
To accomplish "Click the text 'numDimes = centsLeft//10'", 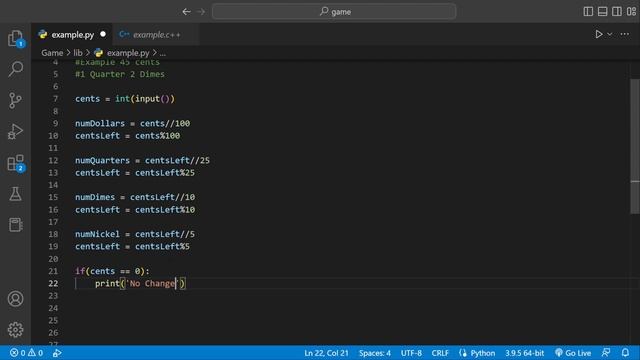I will [x=135, y=197].
